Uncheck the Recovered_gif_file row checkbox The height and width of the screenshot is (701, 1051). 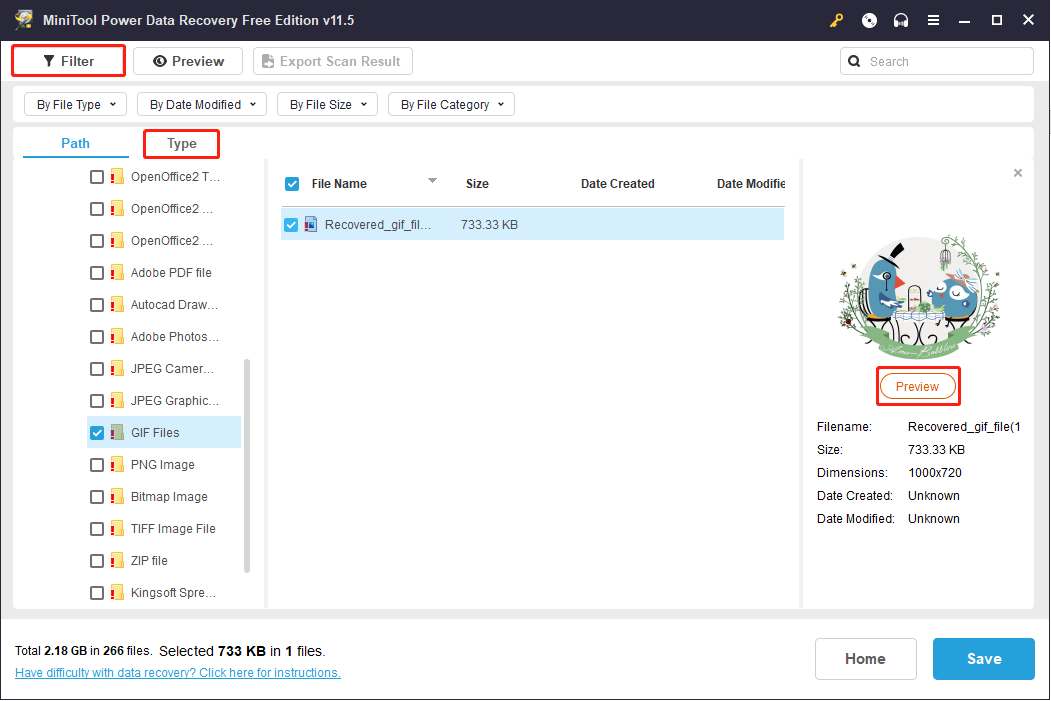[290, 225]
